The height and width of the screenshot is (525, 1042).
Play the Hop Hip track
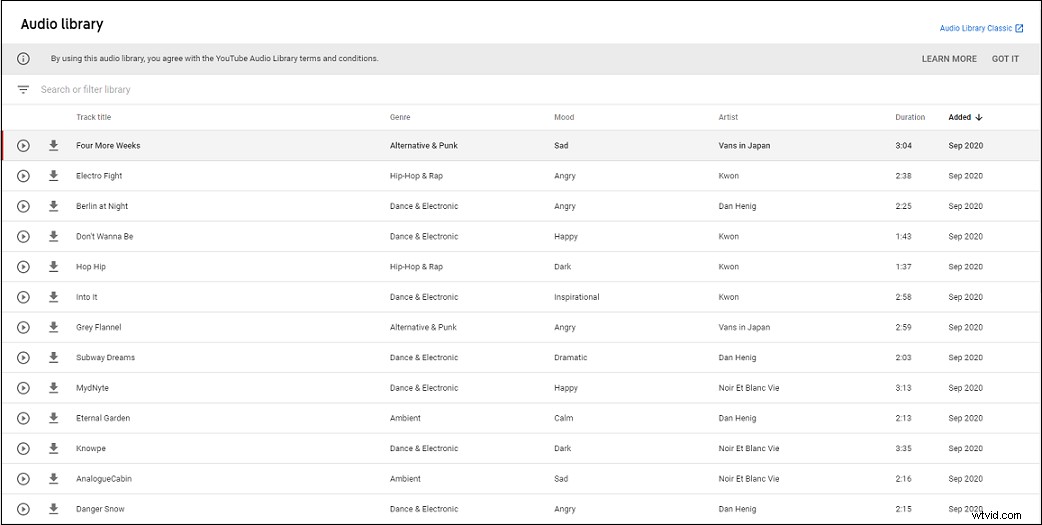(23, 266)
